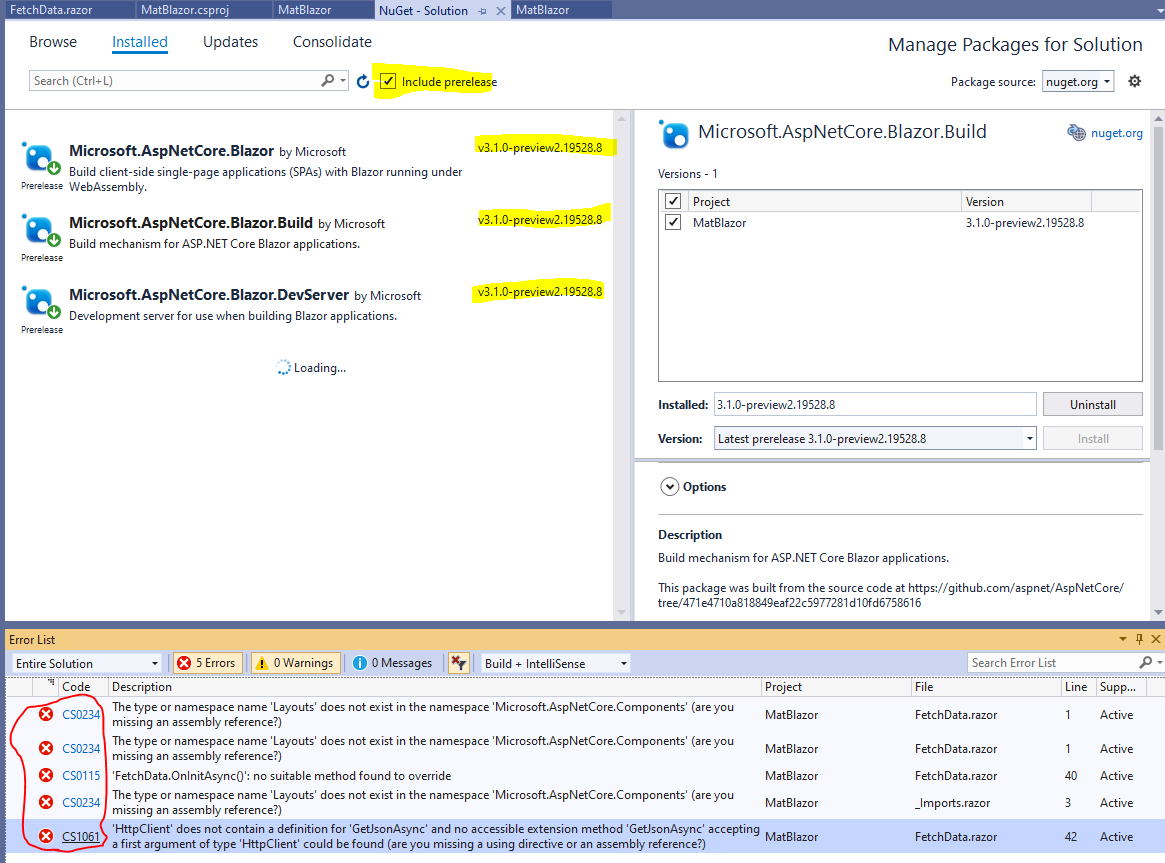The image size is (1165, 863).
Task: Open the CS1061 error code link
Action: (x=80, y=836)
